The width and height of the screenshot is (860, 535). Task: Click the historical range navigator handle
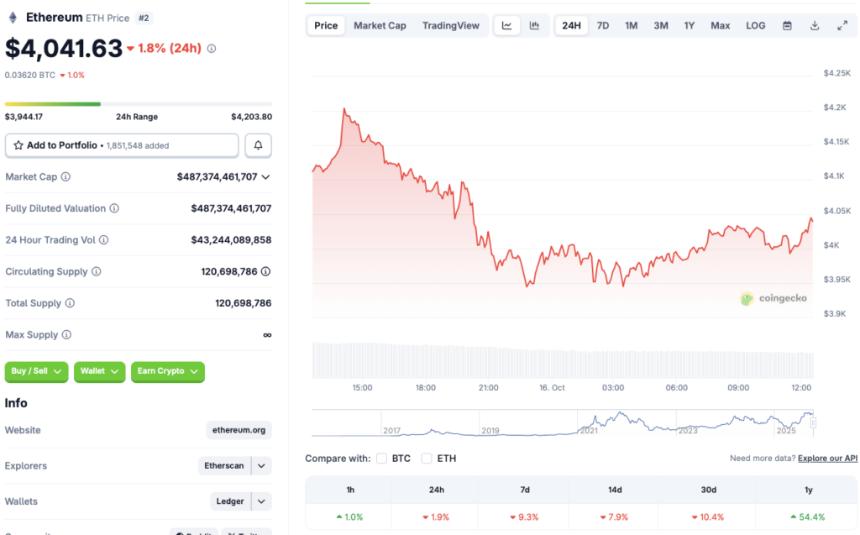[x=812, y=423]
